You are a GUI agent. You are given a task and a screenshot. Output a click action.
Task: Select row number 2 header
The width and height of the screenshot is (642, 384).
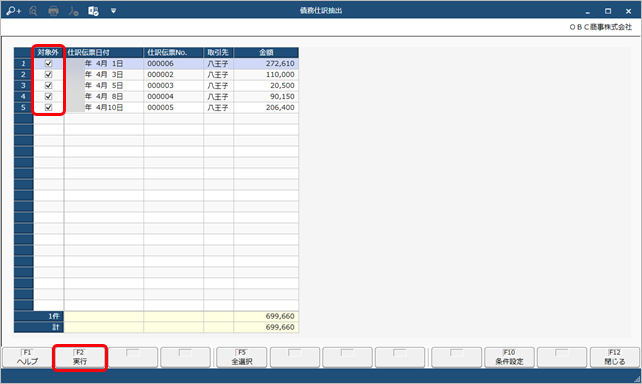[x=23, y=75]
